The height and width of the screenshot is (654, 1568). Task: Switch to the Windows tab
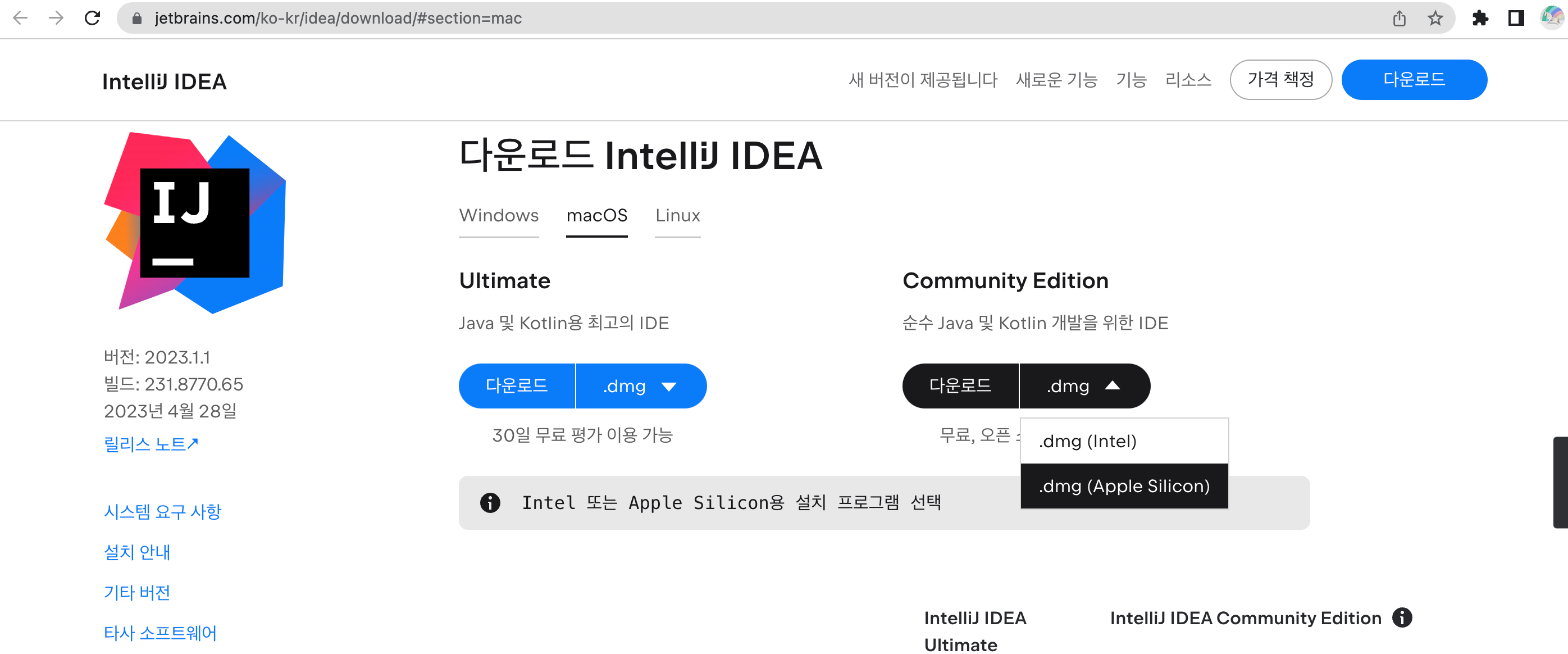tap(499, 216)
